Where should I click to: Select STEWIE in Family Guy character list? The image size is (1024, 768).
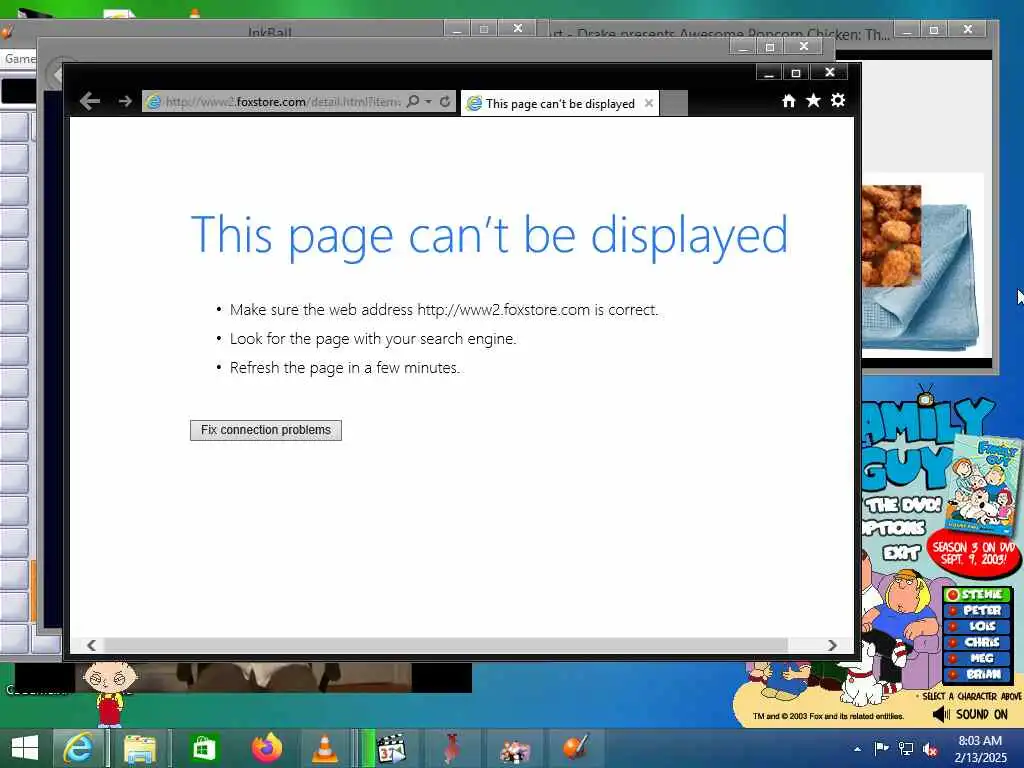point(976,594)
